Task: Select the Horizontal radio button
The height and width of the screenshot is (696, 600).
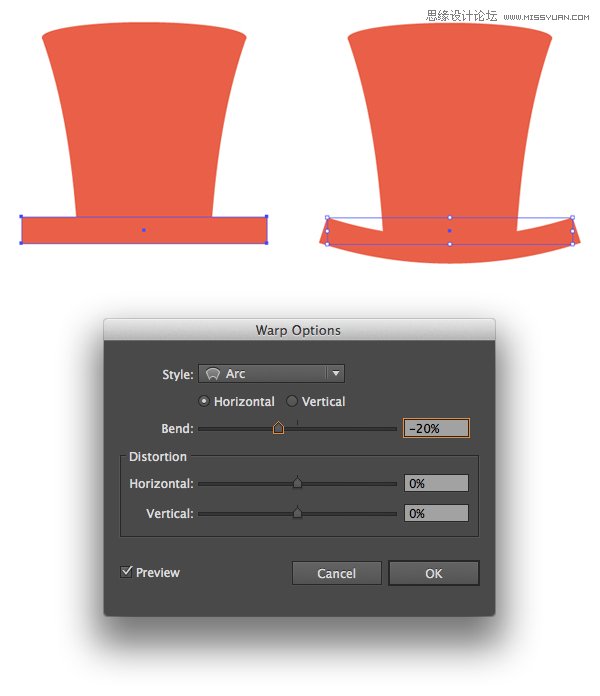Action: 204,401
